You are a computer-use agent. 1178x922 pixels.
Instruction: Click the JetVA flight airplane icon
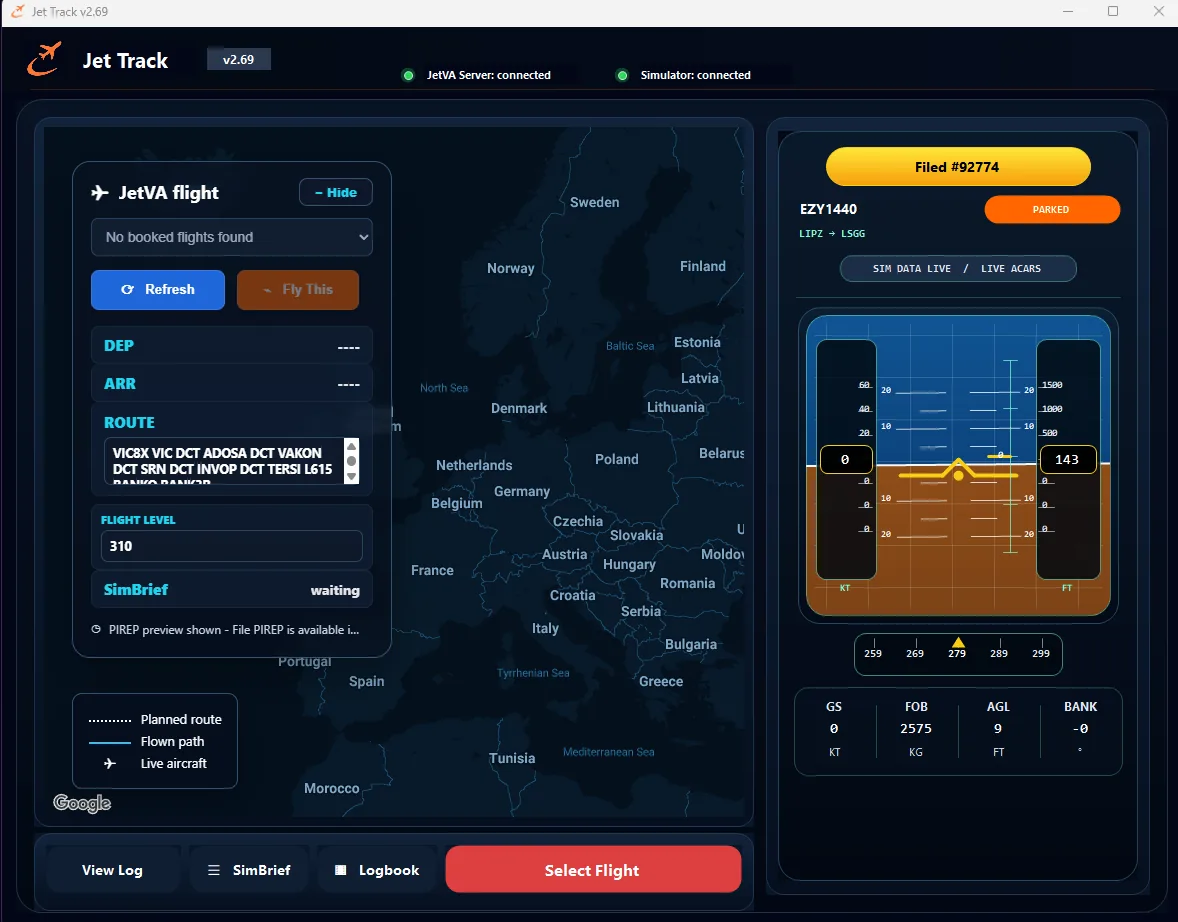coord(100,192)
